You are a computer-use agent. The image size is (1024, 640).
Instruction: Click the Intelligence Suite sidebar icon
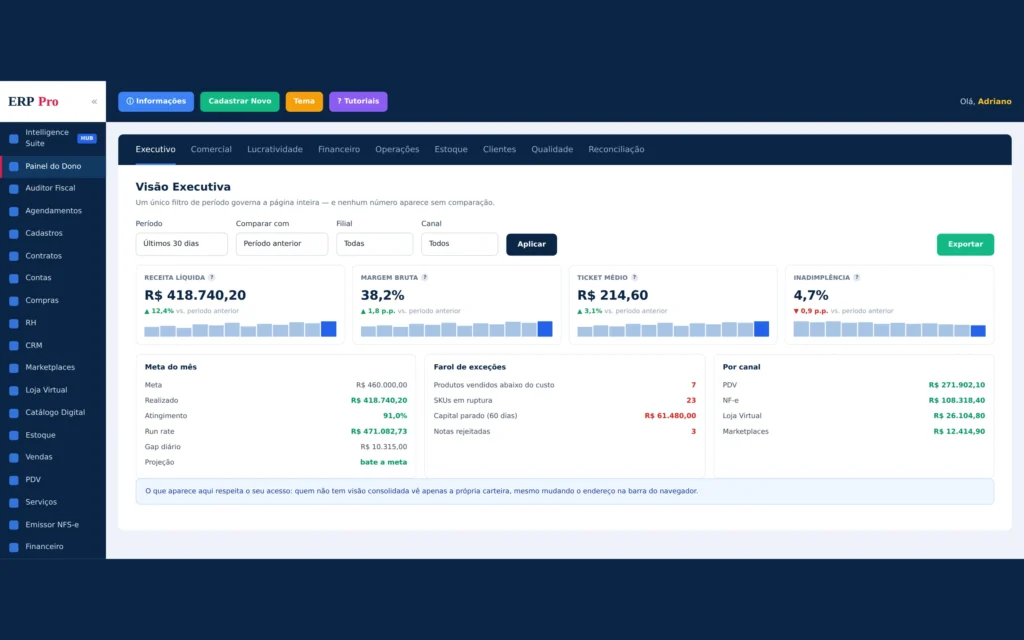(x=14, y=138)
